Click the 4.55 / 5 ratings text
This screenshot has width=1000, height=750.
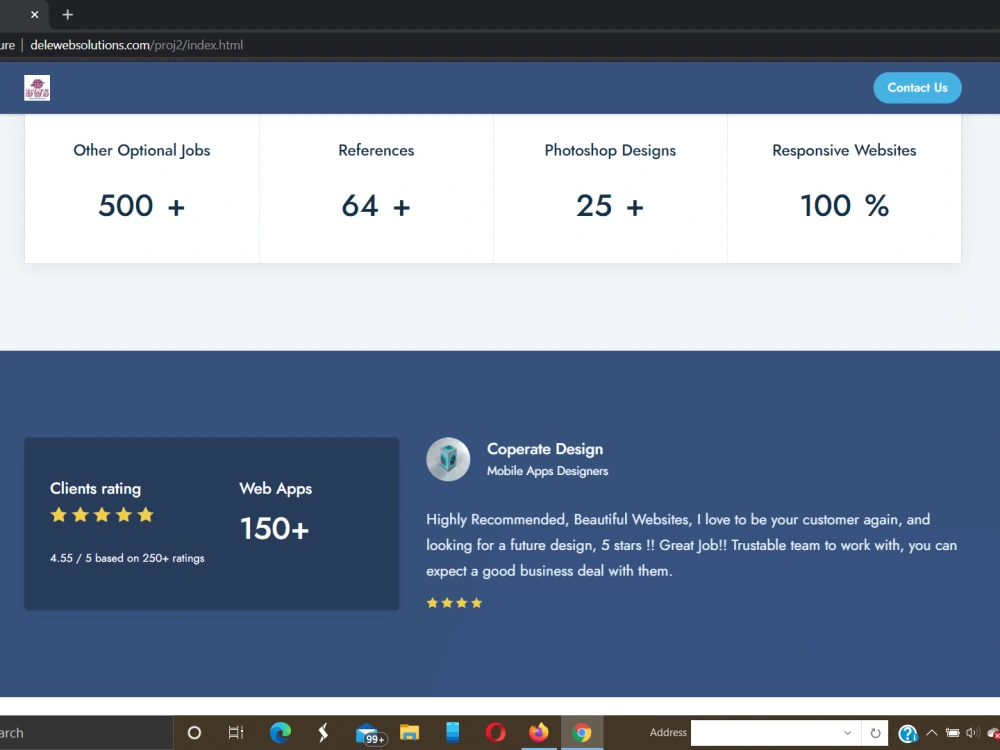[x=128, y=559]
